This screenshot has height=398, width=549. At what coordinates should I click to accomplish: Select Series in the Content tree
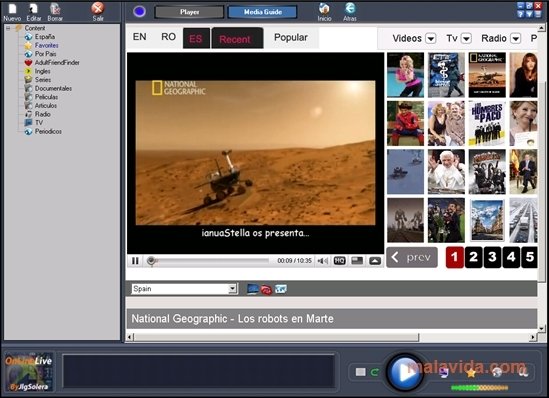pyautogui.click(x=43, y=80)
